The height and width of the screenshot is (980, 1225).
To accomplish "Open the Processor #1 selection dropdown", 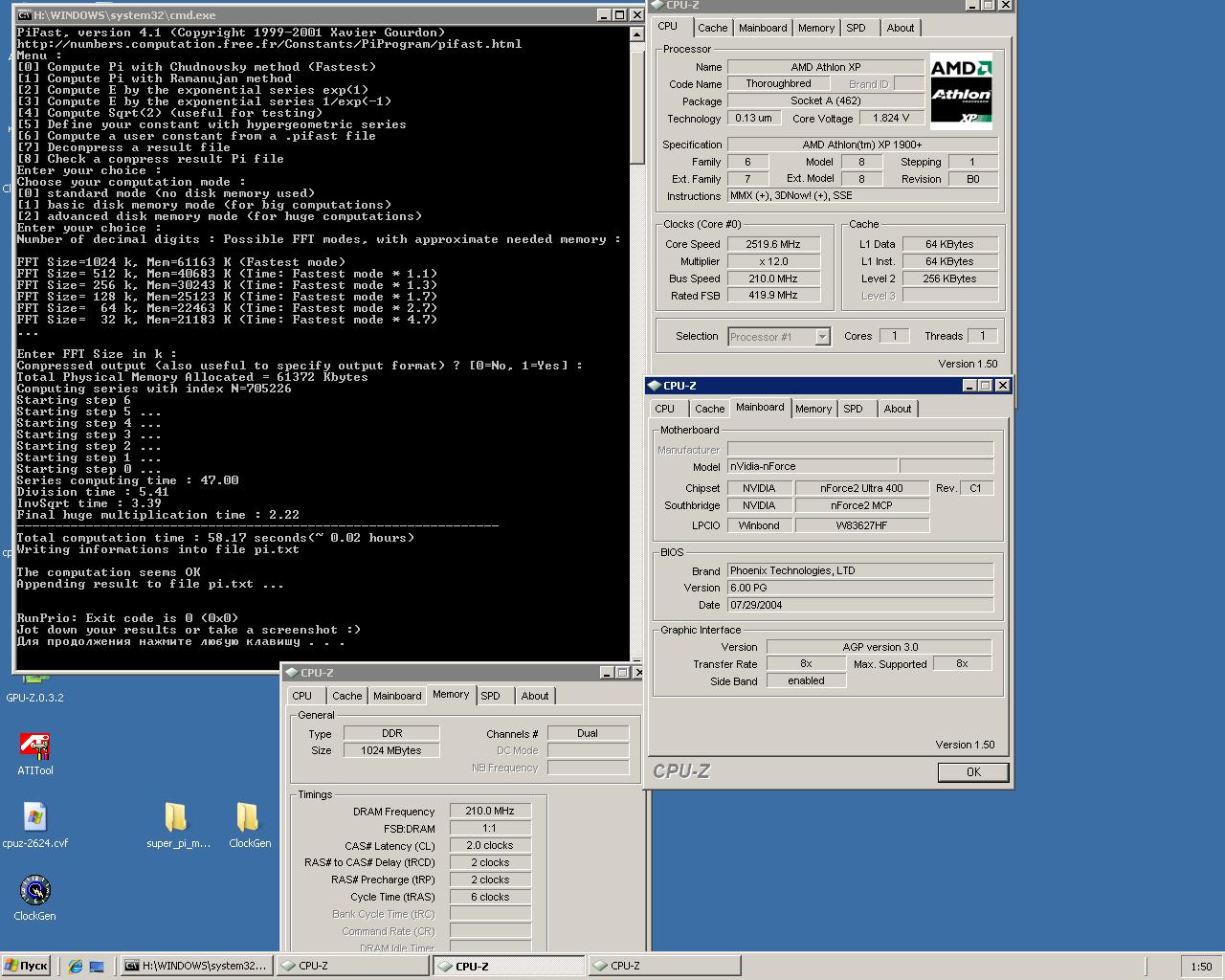I will point(822,337).
